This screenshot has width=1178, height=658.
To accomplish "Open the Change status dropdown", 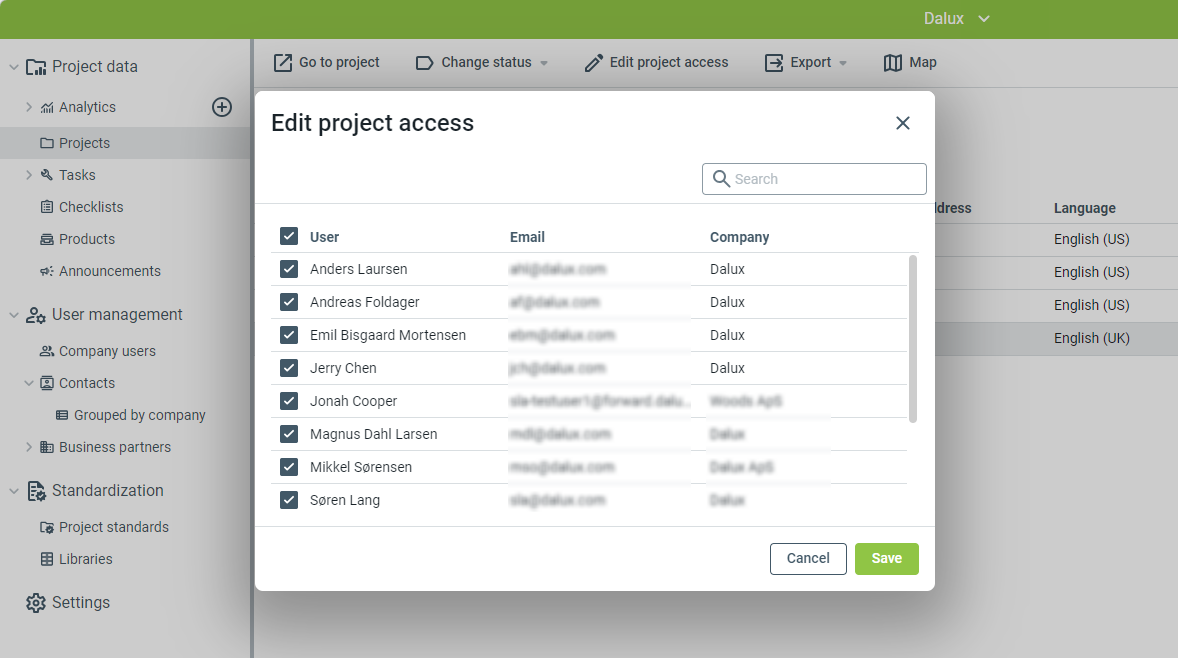I will (482, 63).
